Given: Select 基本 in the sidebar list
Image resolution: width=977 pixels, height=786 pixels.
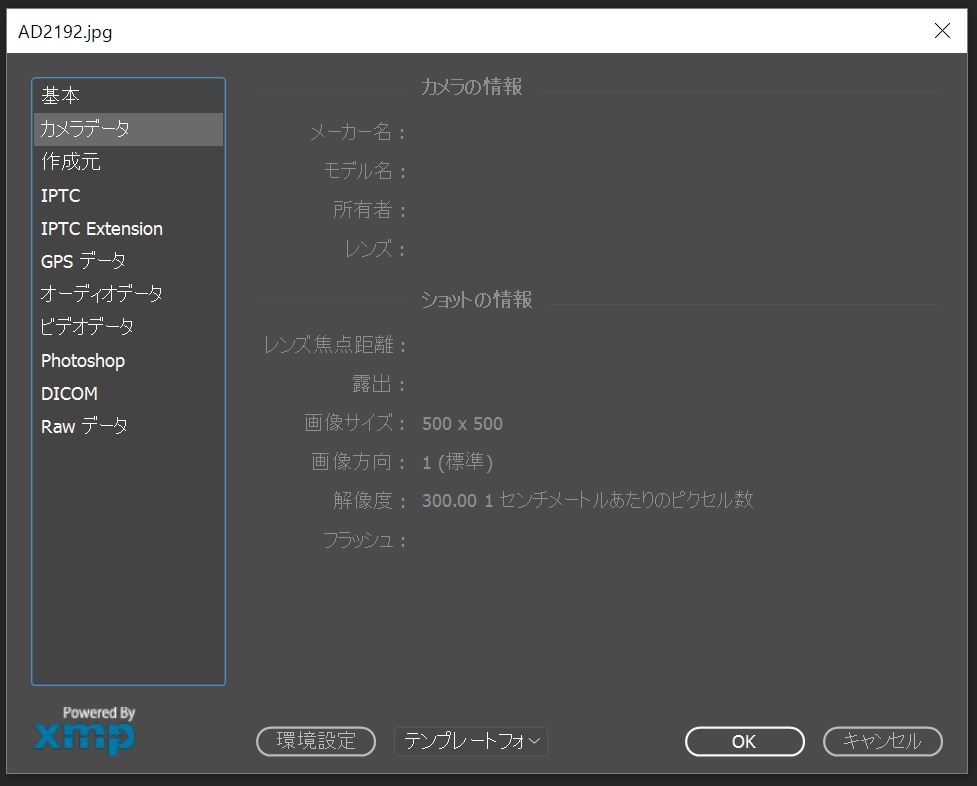Looking at the screenshot, I should click(x=61, y=96).
